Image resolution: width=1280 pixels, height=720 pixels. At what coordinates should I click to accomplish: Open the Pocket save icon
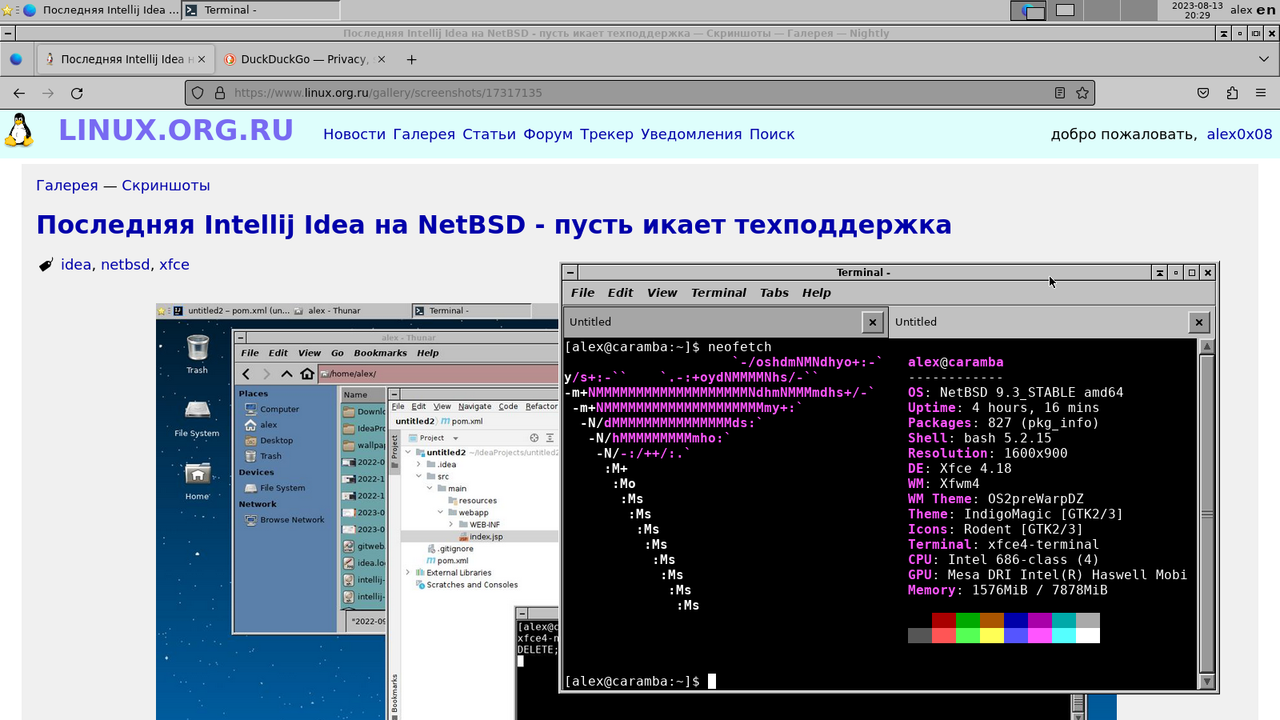(x=1204, y=93)
